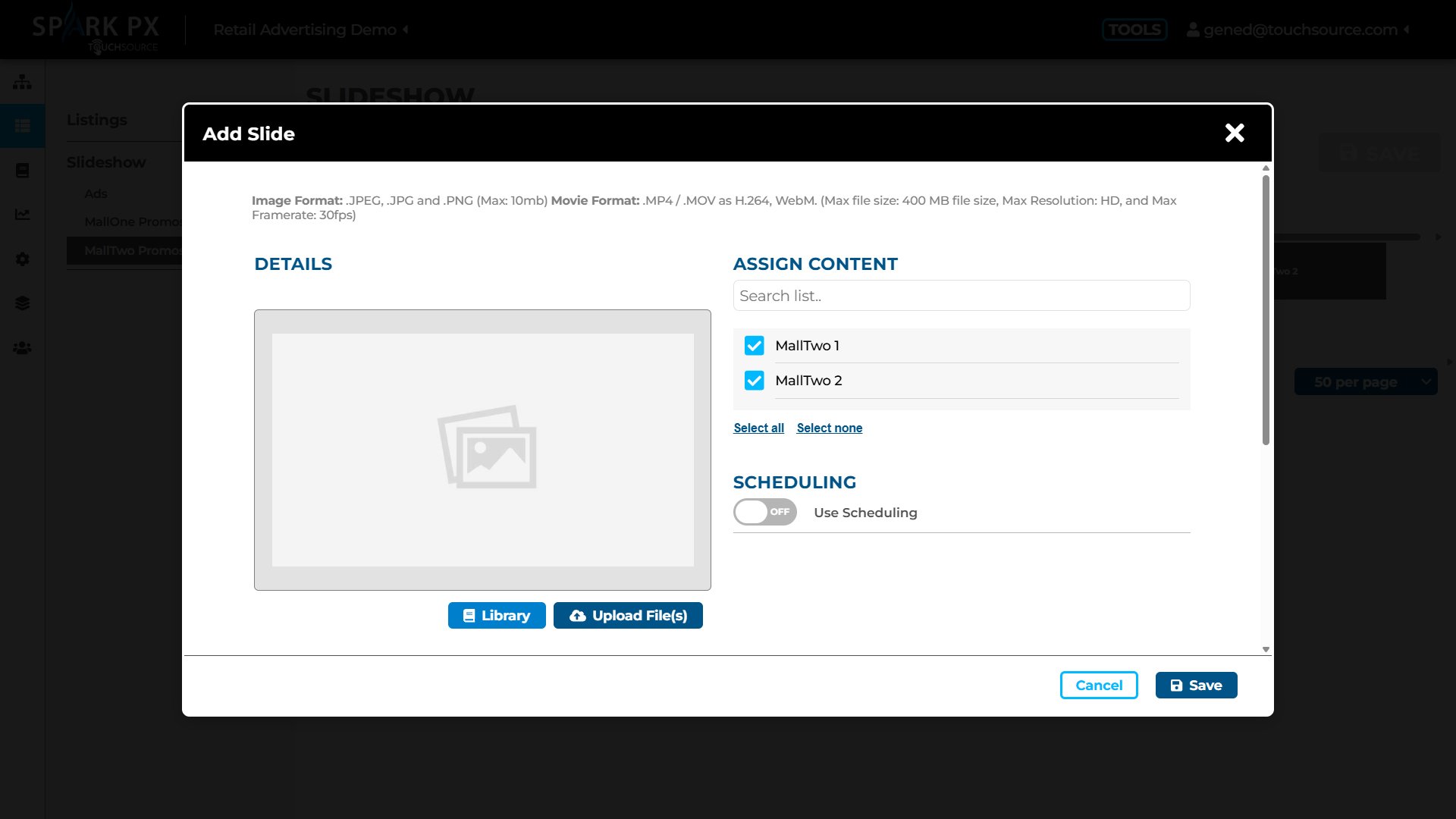Open the directory document icon in sidebar

click(22, 170)
